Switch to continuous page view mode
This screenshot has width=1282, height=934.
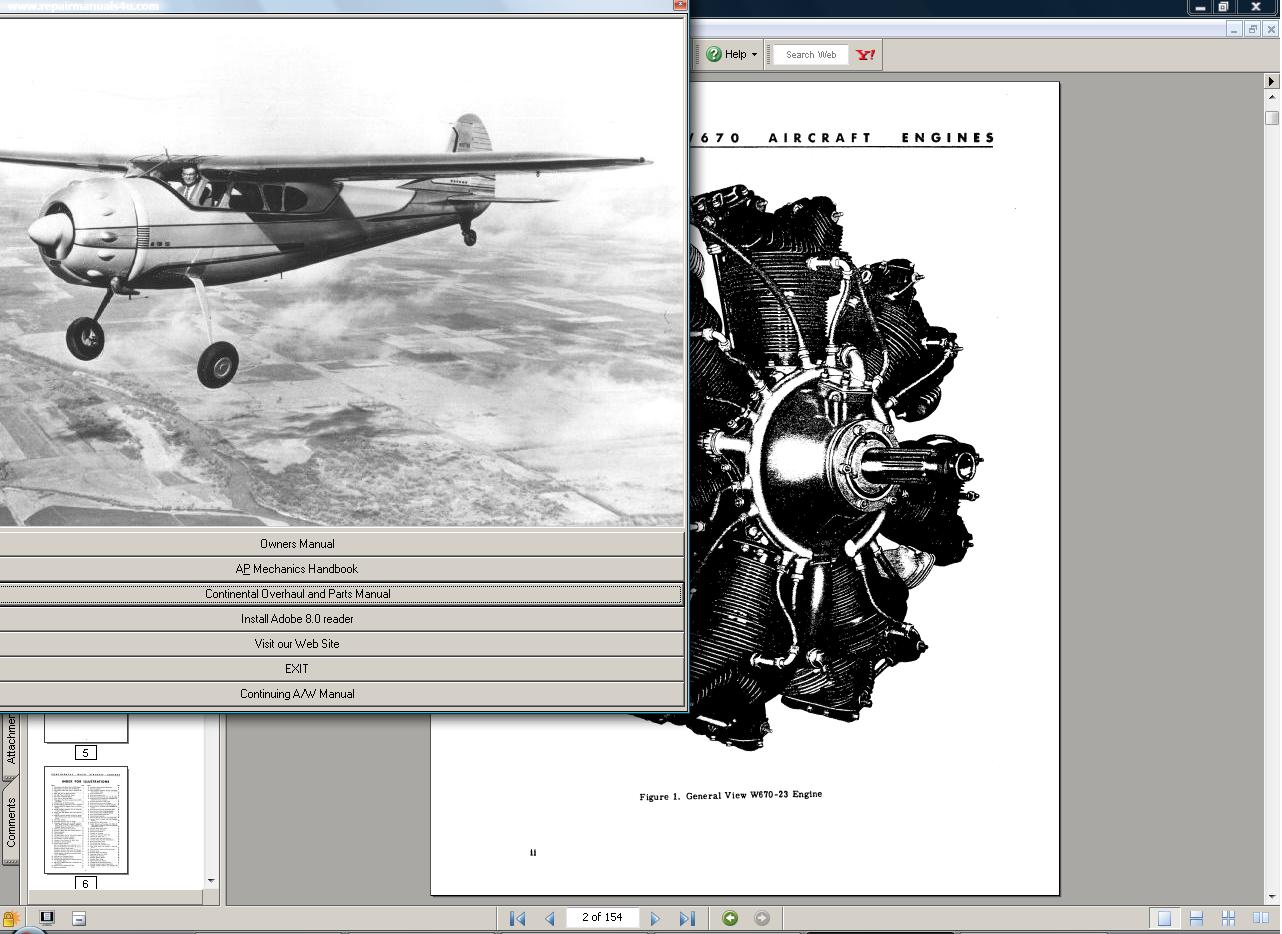click(x=1196, y=917)
